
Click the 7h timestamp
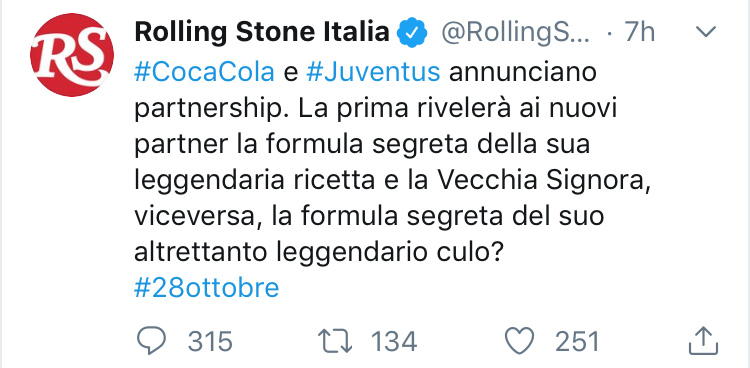tap(640, 33)
